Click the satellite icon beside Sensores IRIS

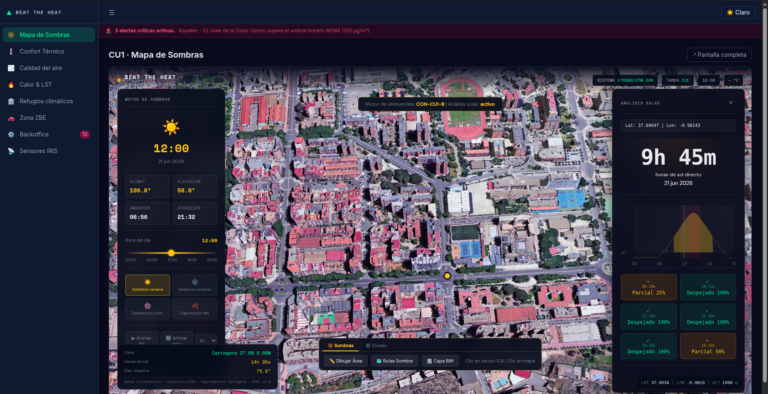[11, 151]
